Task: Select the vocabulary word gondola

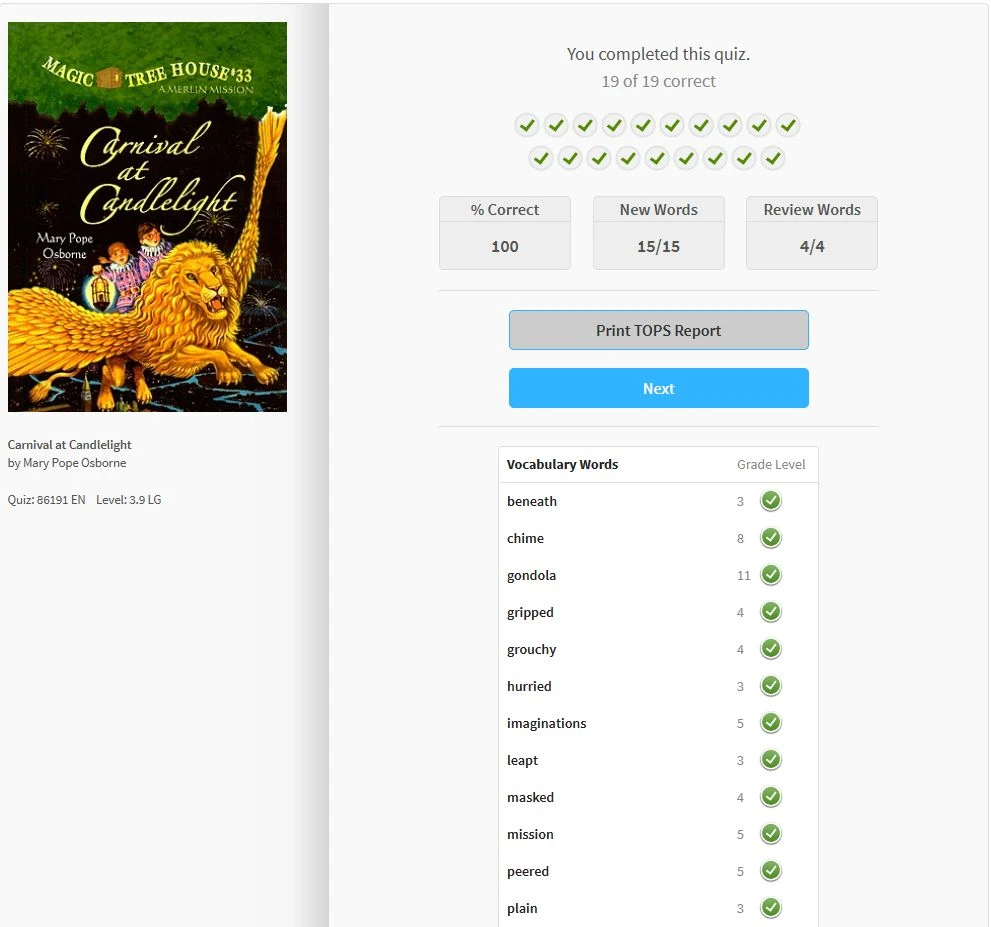Action: point(531,576)
